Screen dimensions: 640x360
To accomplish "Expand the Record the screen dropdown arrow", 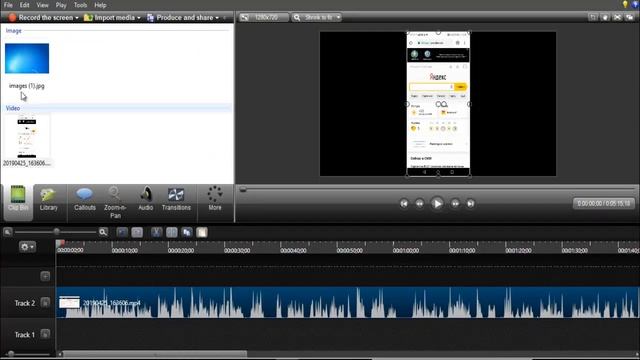I will tap(77, 18).
